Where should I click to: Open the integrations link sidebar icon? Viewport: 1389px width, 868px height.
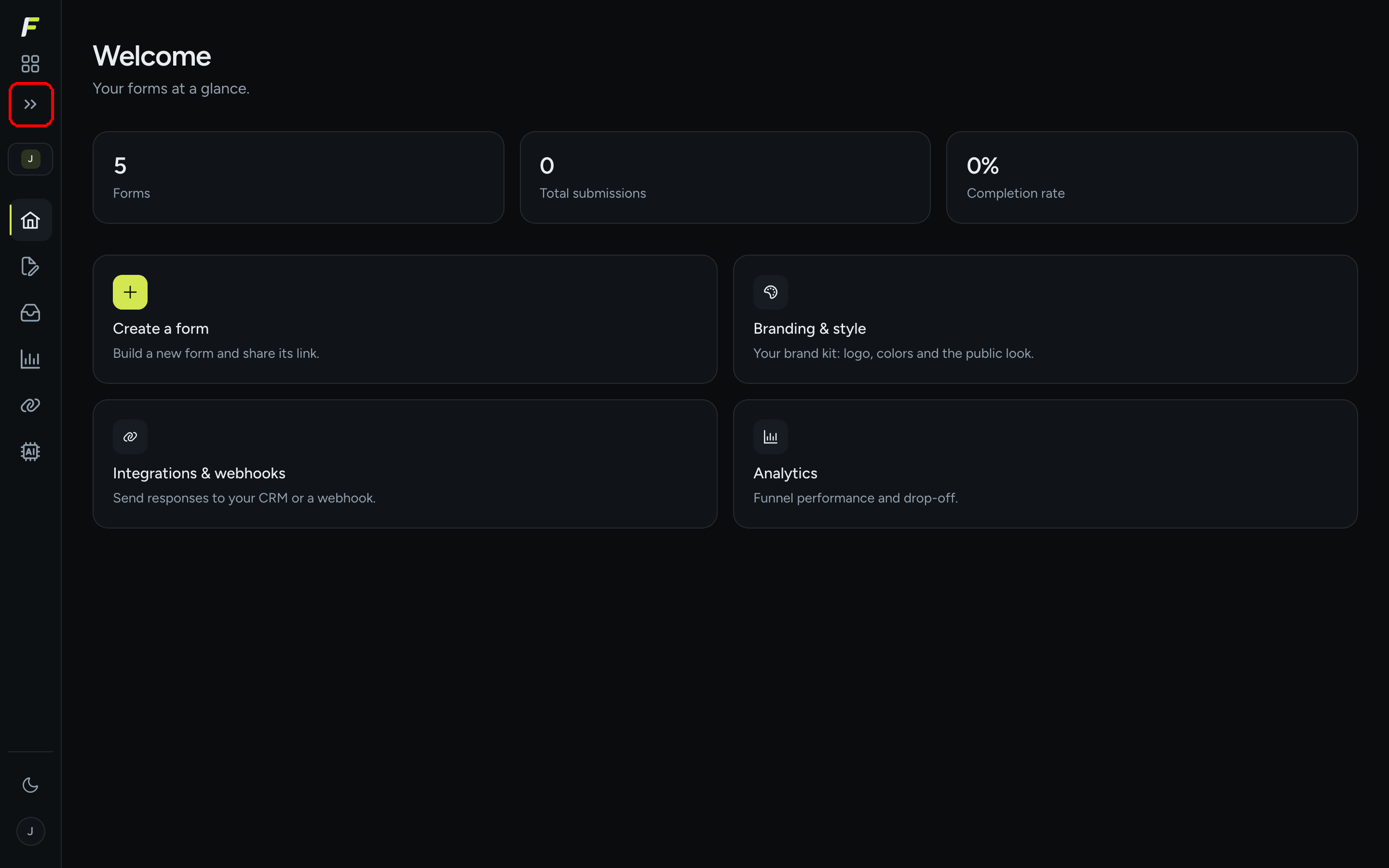pyautogui.click(x=30, y=405)
